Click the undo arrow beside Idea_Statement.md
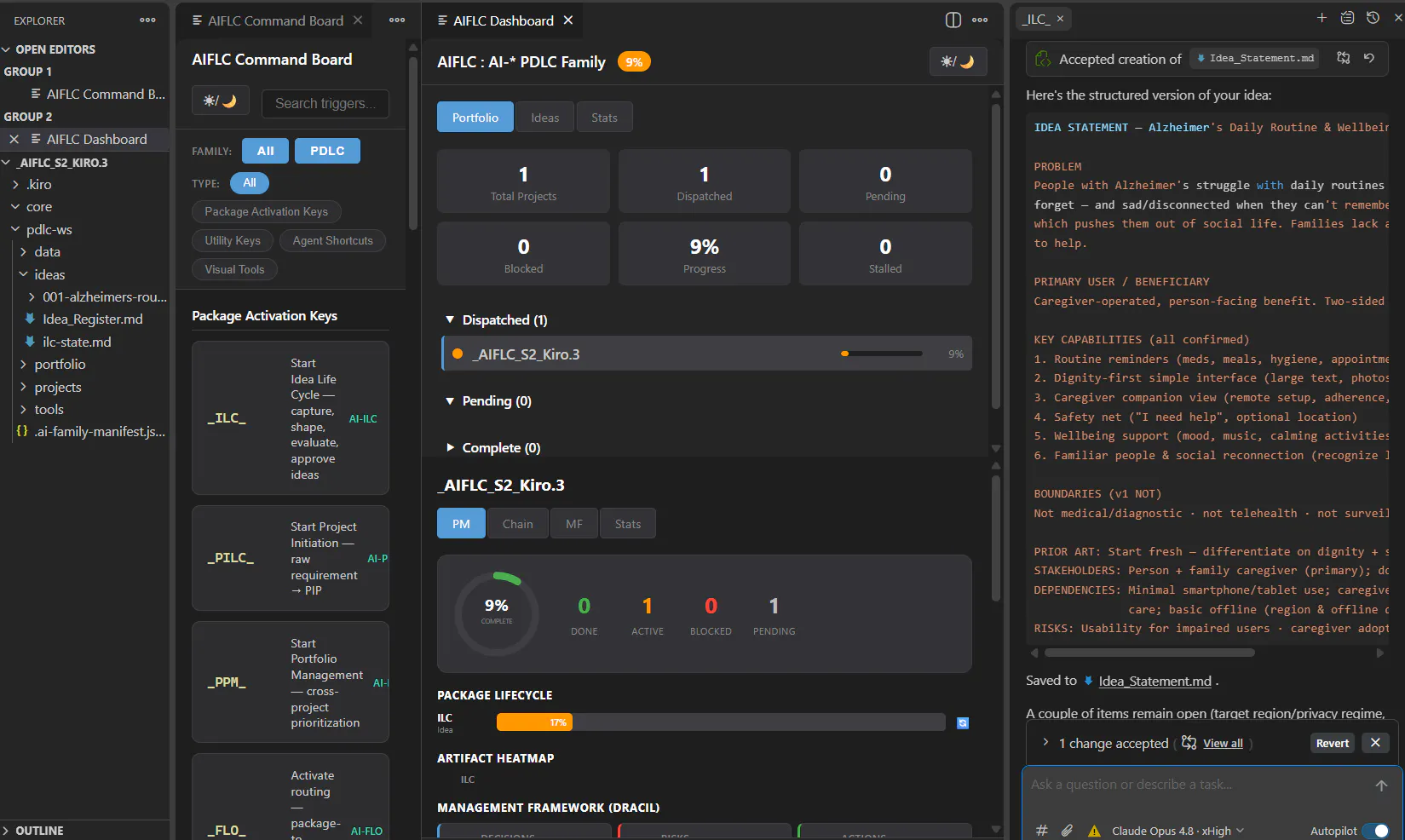 click(x=1369, y=59)
